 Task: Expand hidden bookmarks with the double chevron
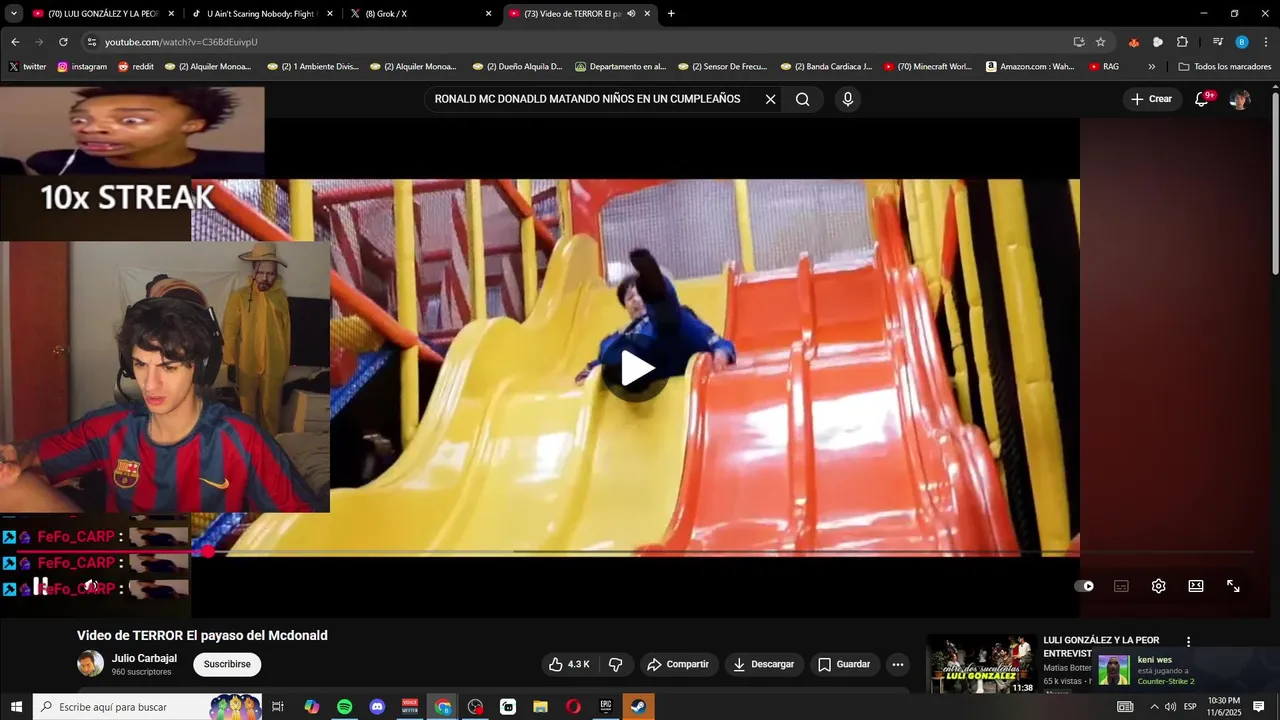point(1152,67)
